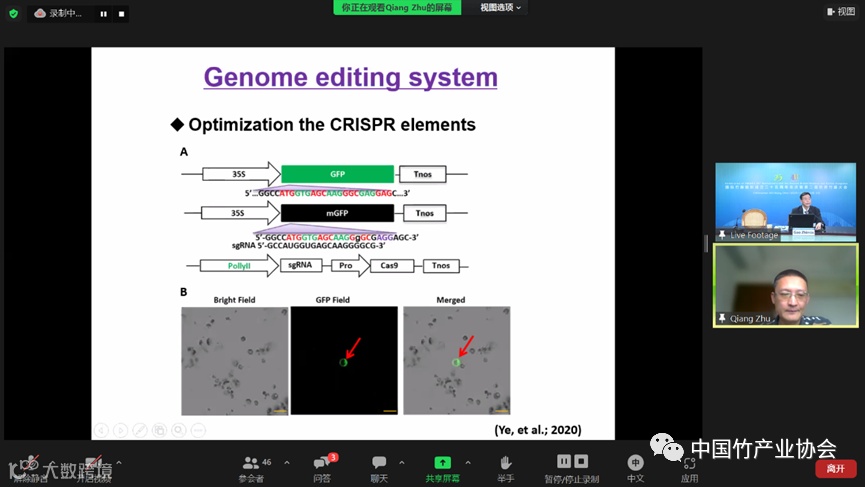Image resolution: width=865 pixels, height=487 pixels.
Task: Stop recording in bottom toolbar
Action: 581,461
